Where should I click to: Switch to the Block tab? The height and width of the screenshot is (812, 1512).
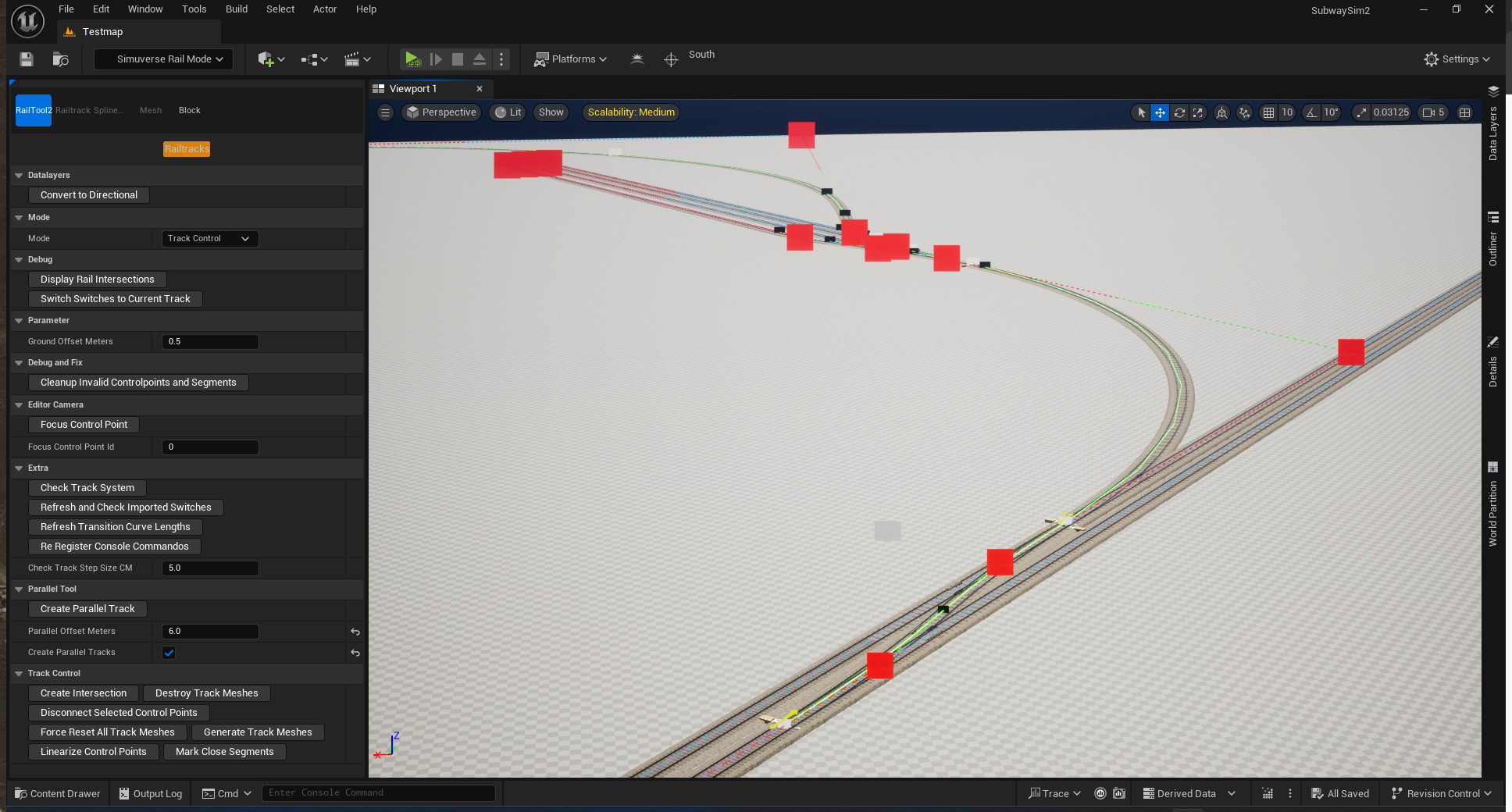pyautogui.click(x=189, y=111)
